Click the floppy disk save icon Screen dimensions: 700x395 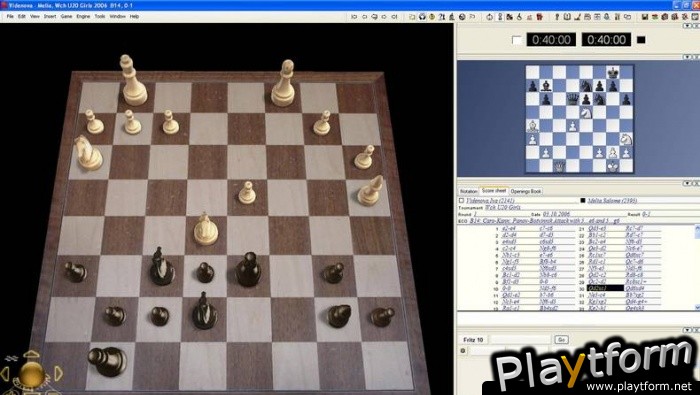[644, 17]
